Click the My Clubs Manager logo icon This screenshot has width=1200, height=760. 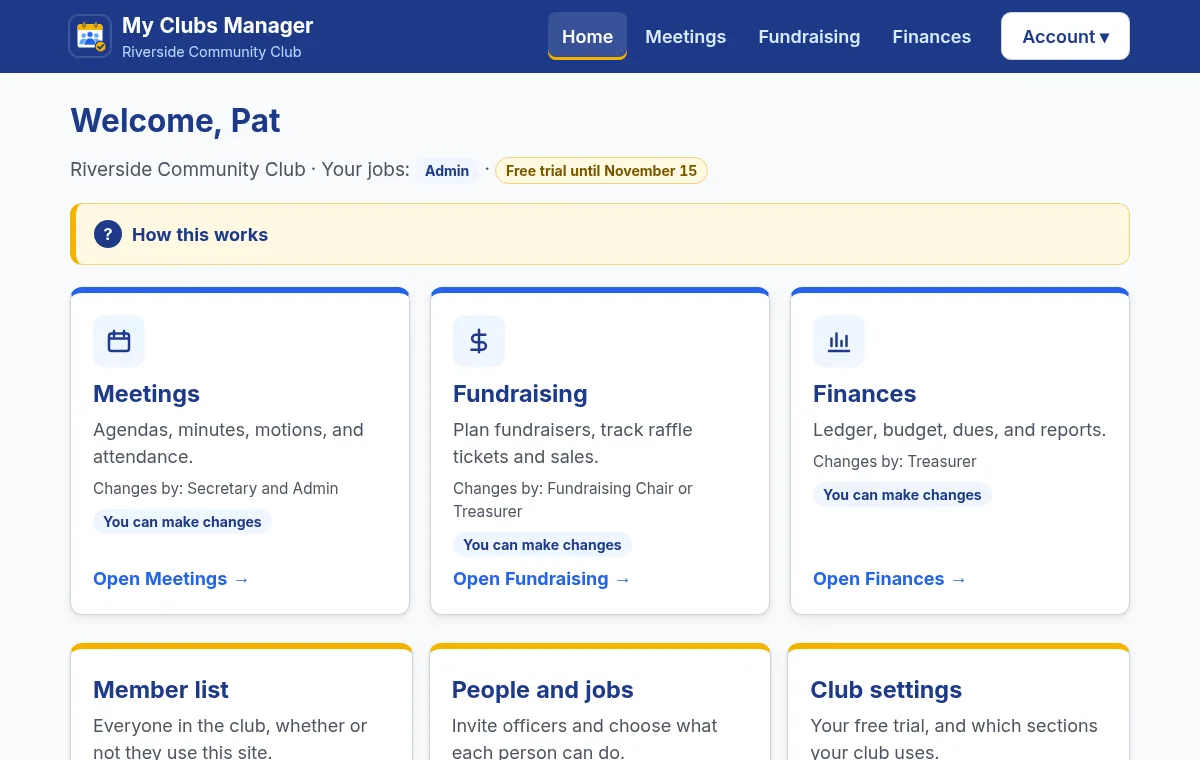coord(90,36)
